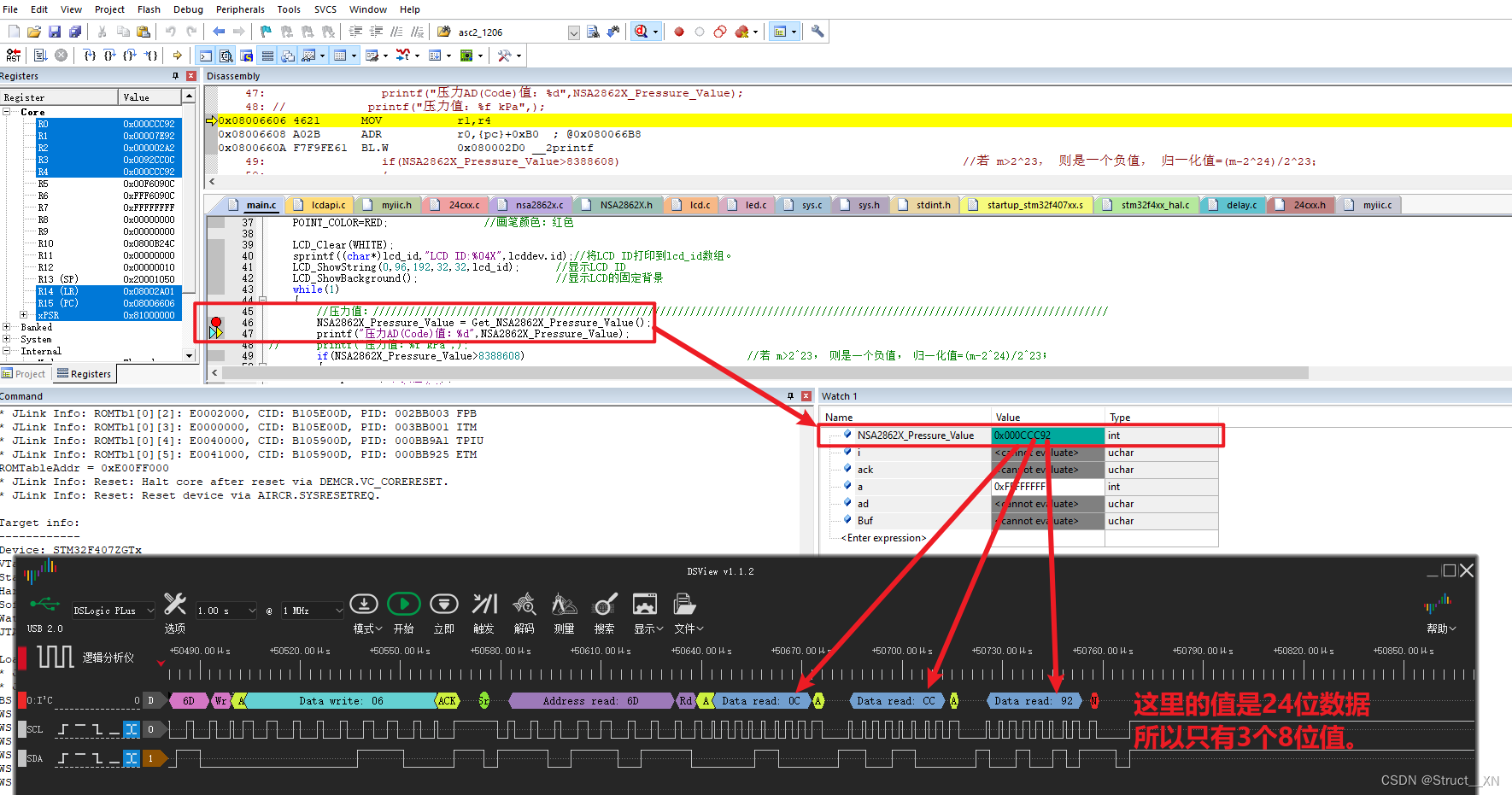Open the Peripherals menu
The height and width of the screenshot is (795, 1512).
pyautogui.click(x=240, y=9)
